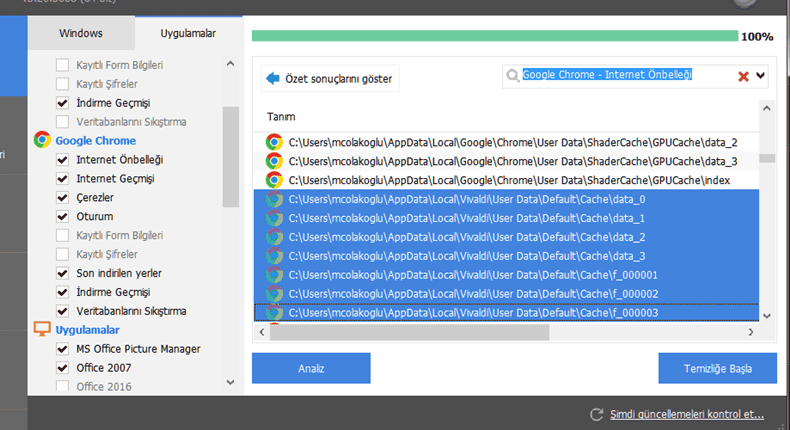The height and width of the screenshot is (430, 790).
Task: Click the Uygulamalar category heading in list
Action: click(x=87, y=330)
